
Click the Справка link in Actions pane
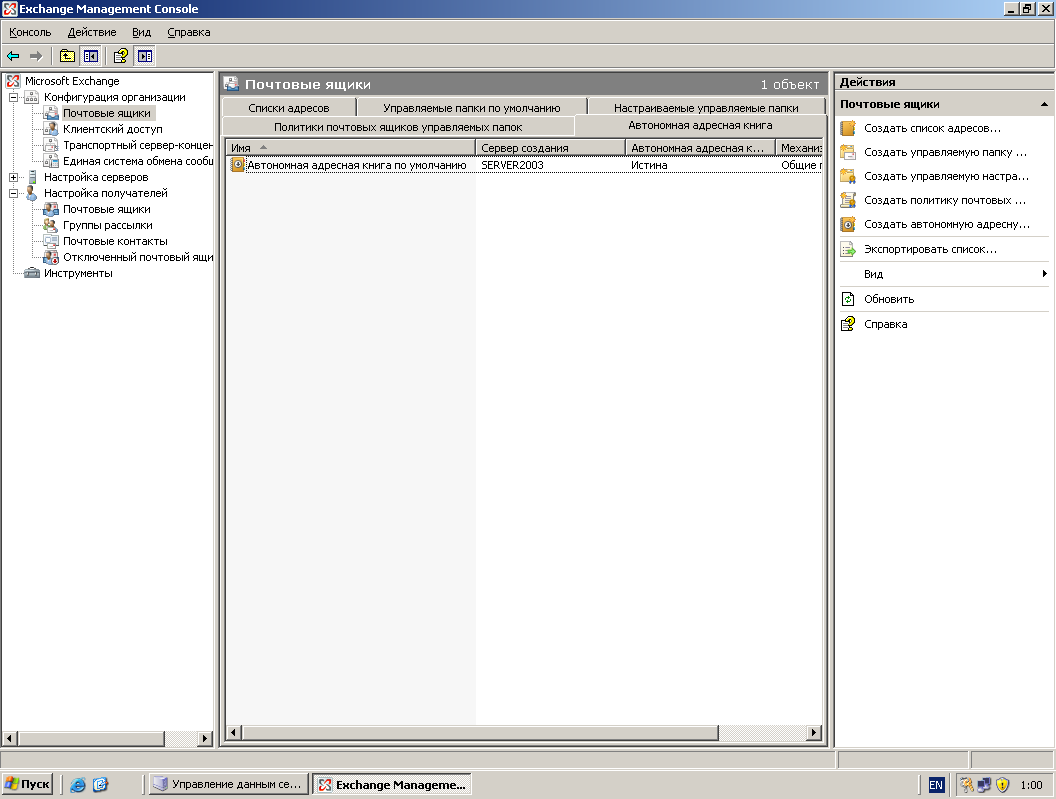886,324
